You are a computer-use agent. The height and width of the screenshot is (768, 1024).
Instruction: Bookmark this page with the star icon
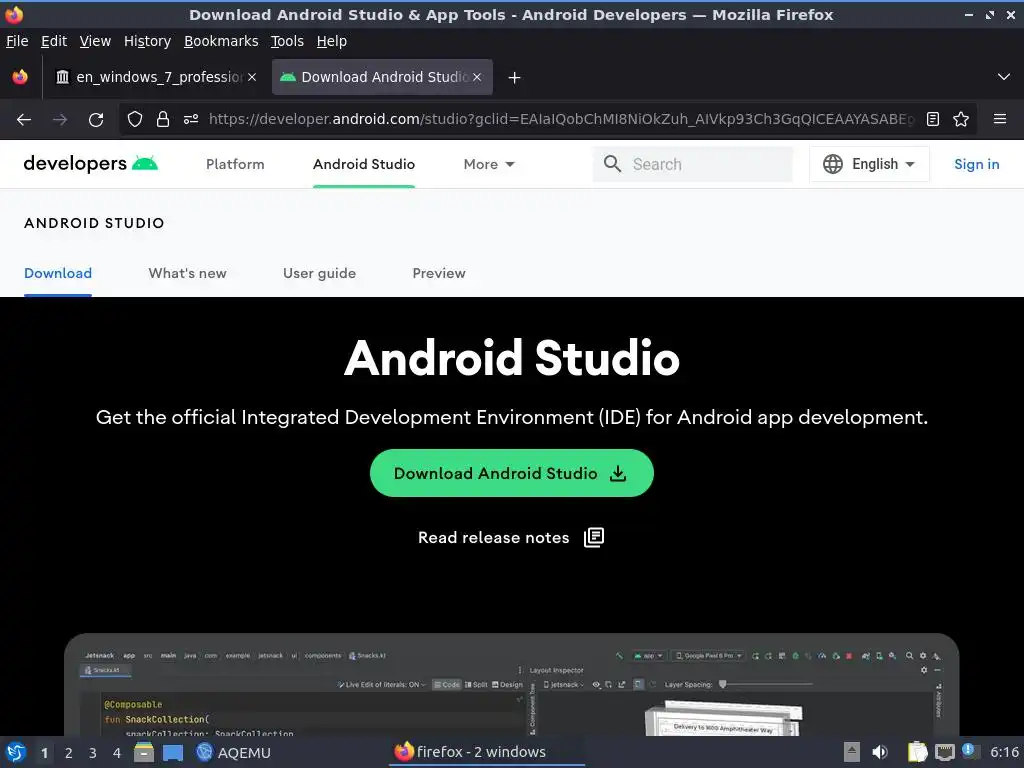pyautogui.click(x=961, y=120)
